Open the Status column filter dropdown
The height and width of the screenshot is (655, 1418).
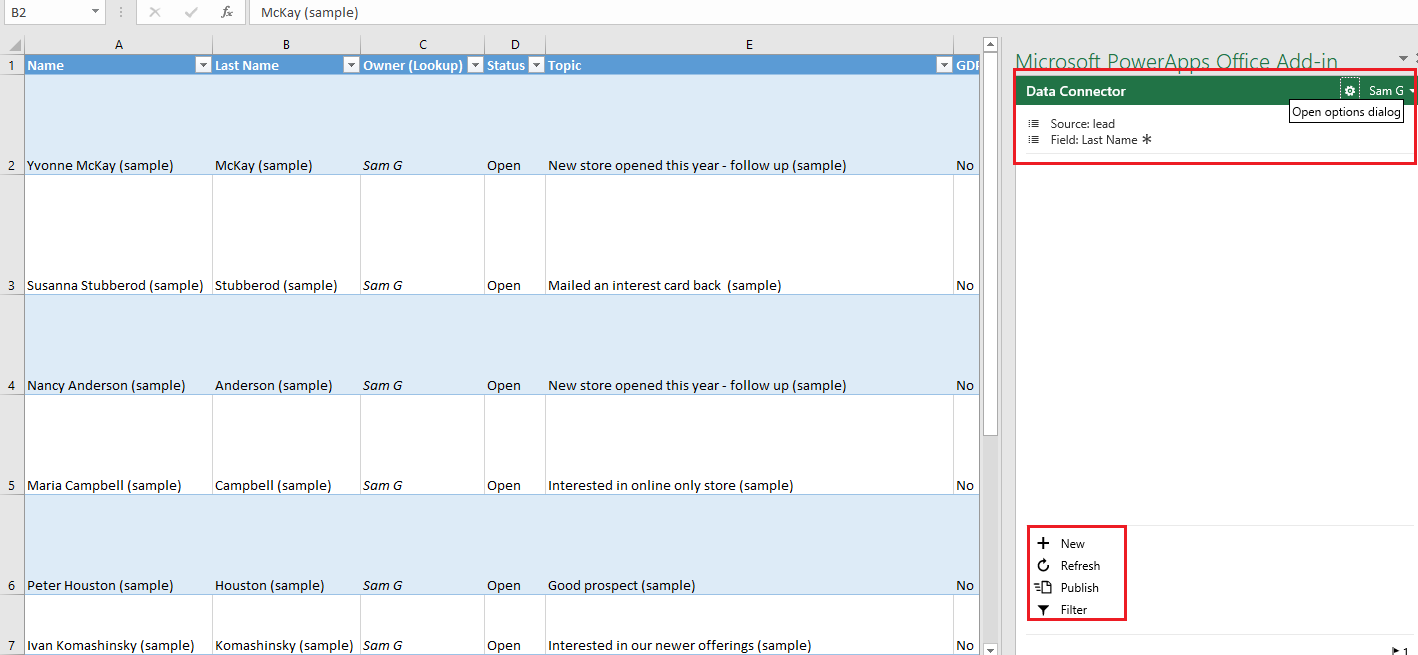pyautogui.click(x=536, y=65)
